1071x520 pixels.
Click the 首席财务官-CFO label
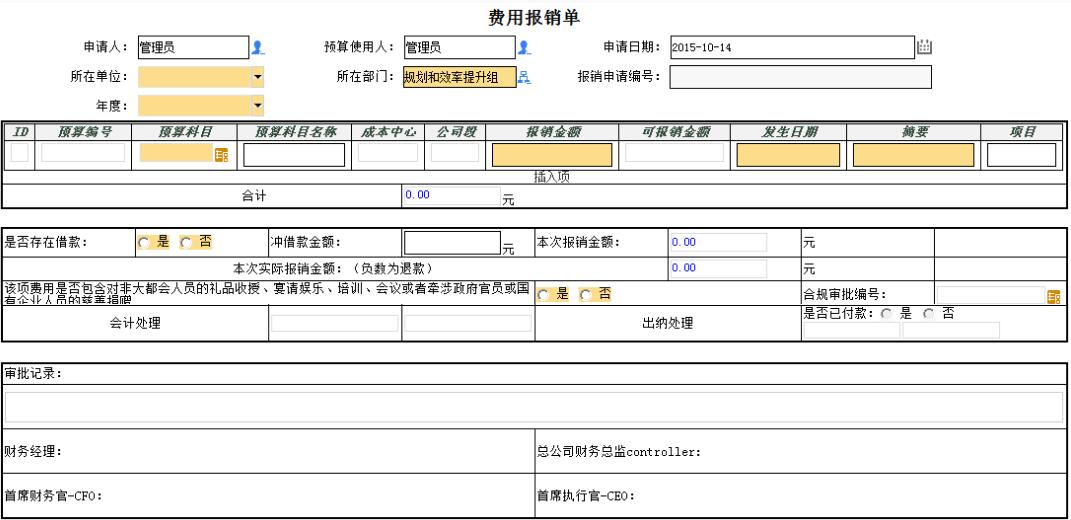53,496
